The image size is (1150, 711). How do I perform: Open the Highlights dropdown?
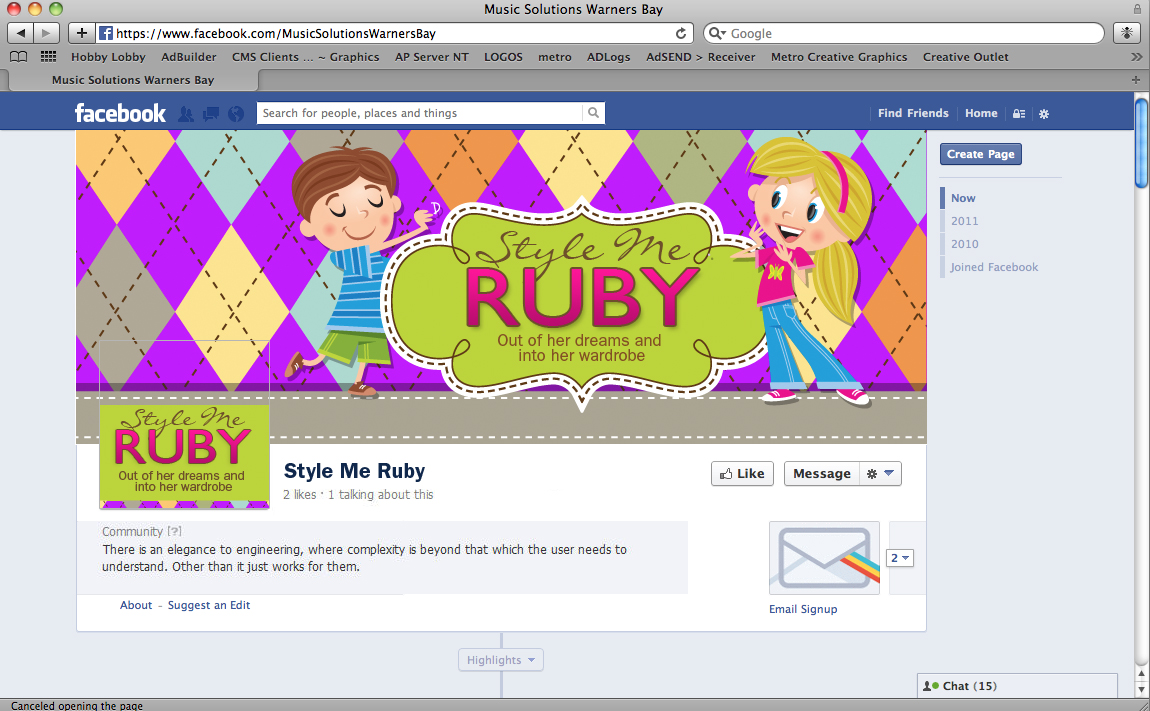click(501, 660)
